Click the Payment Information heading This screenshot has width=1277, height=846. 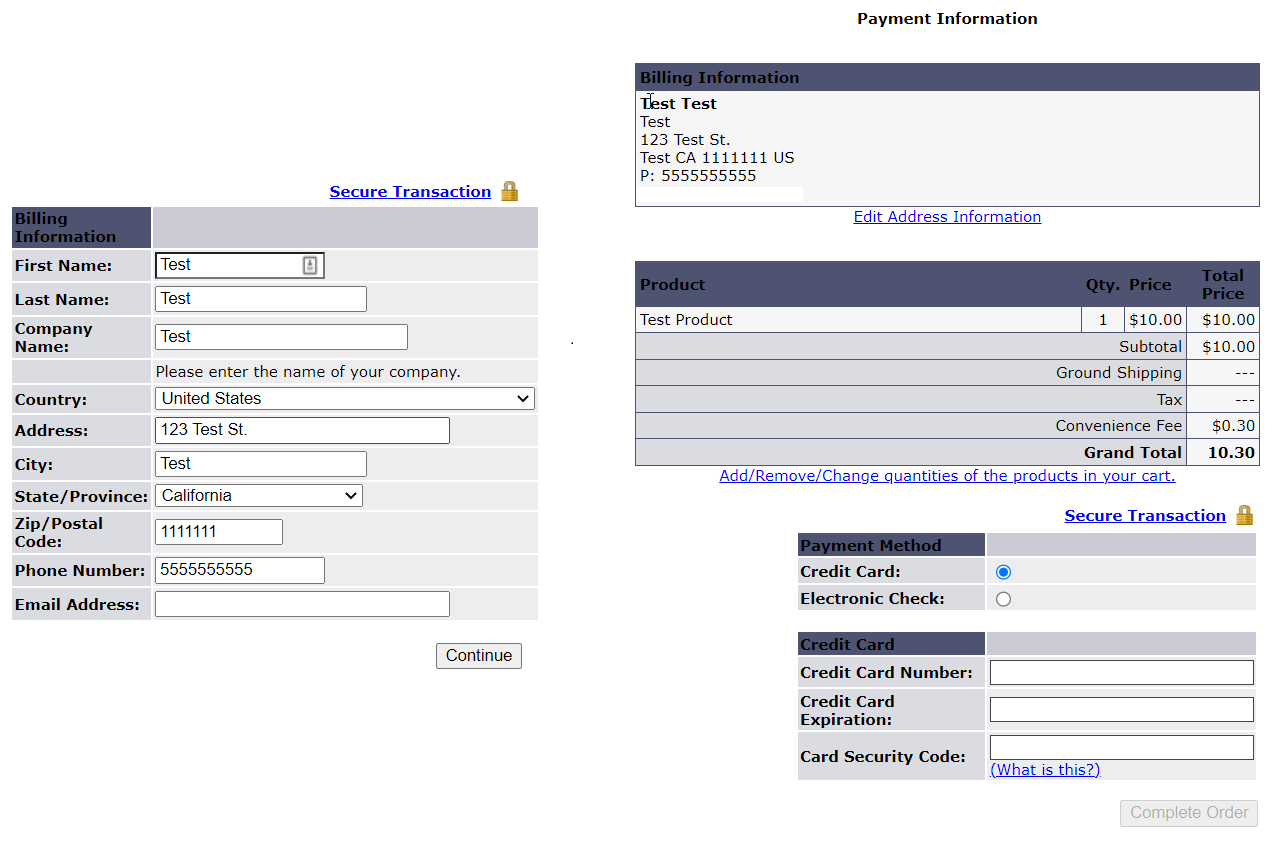click(x=947, y=19)
